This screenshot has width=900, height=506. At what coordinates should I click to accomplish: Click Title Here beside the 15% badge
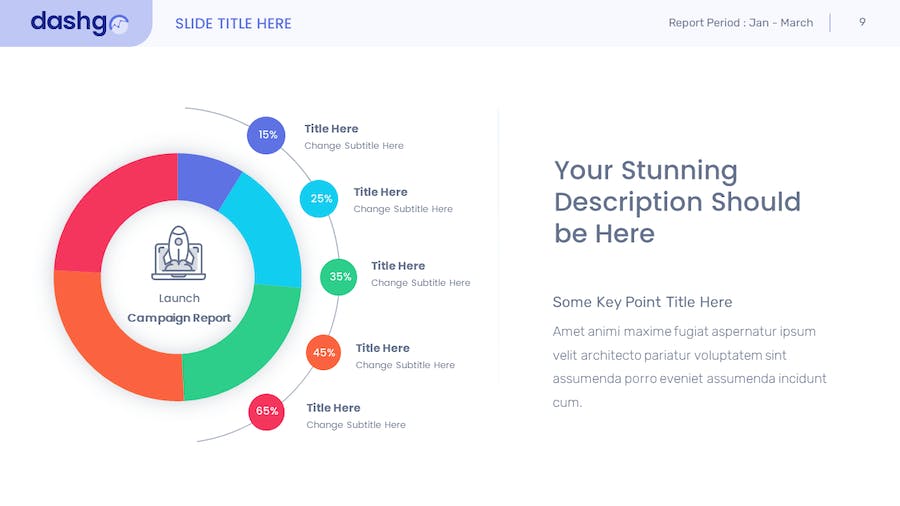331,129
